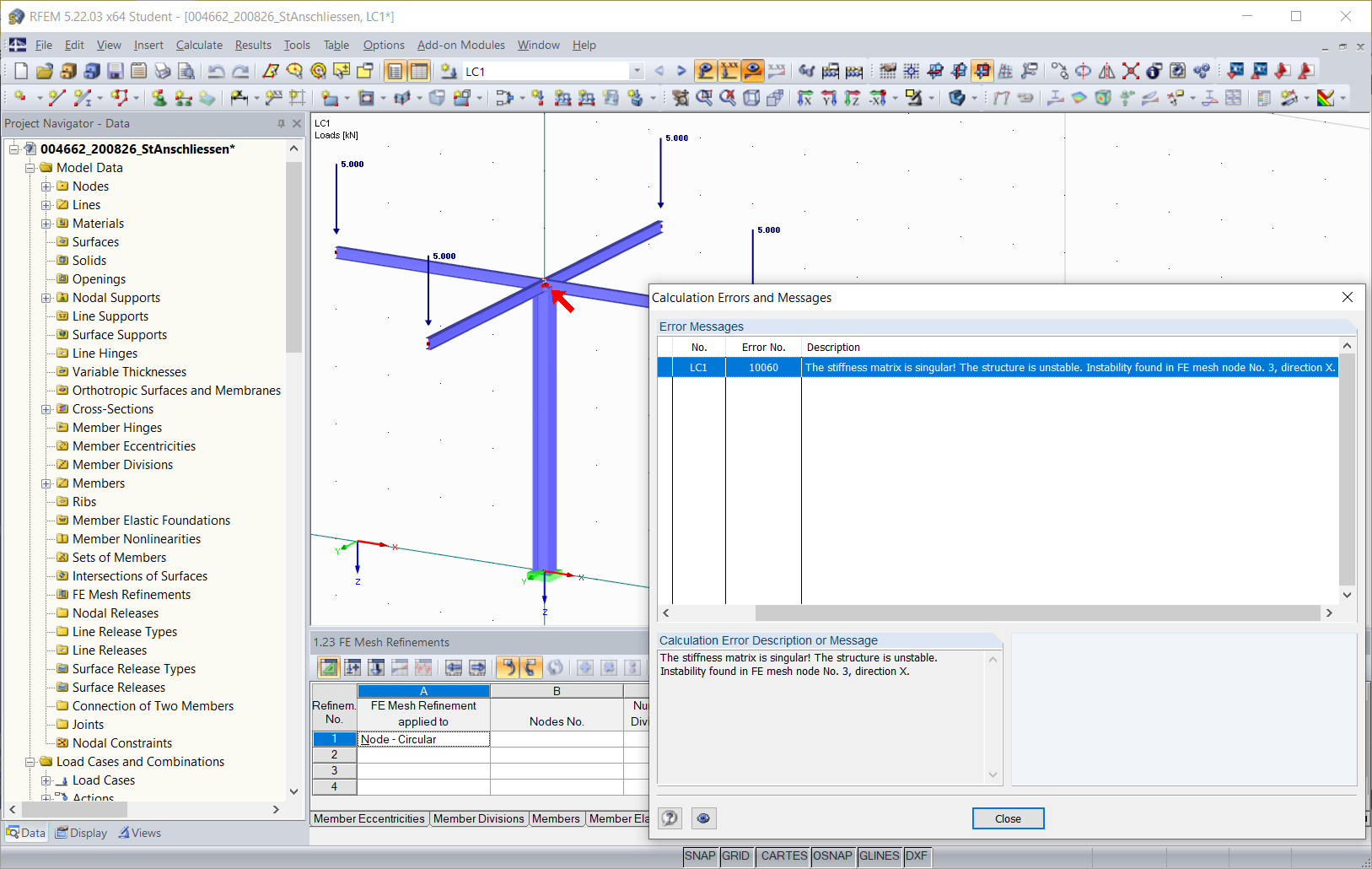1372x869 pixels.
Task: Click the view in X direction icon
Action: click(x=805, y=98)
